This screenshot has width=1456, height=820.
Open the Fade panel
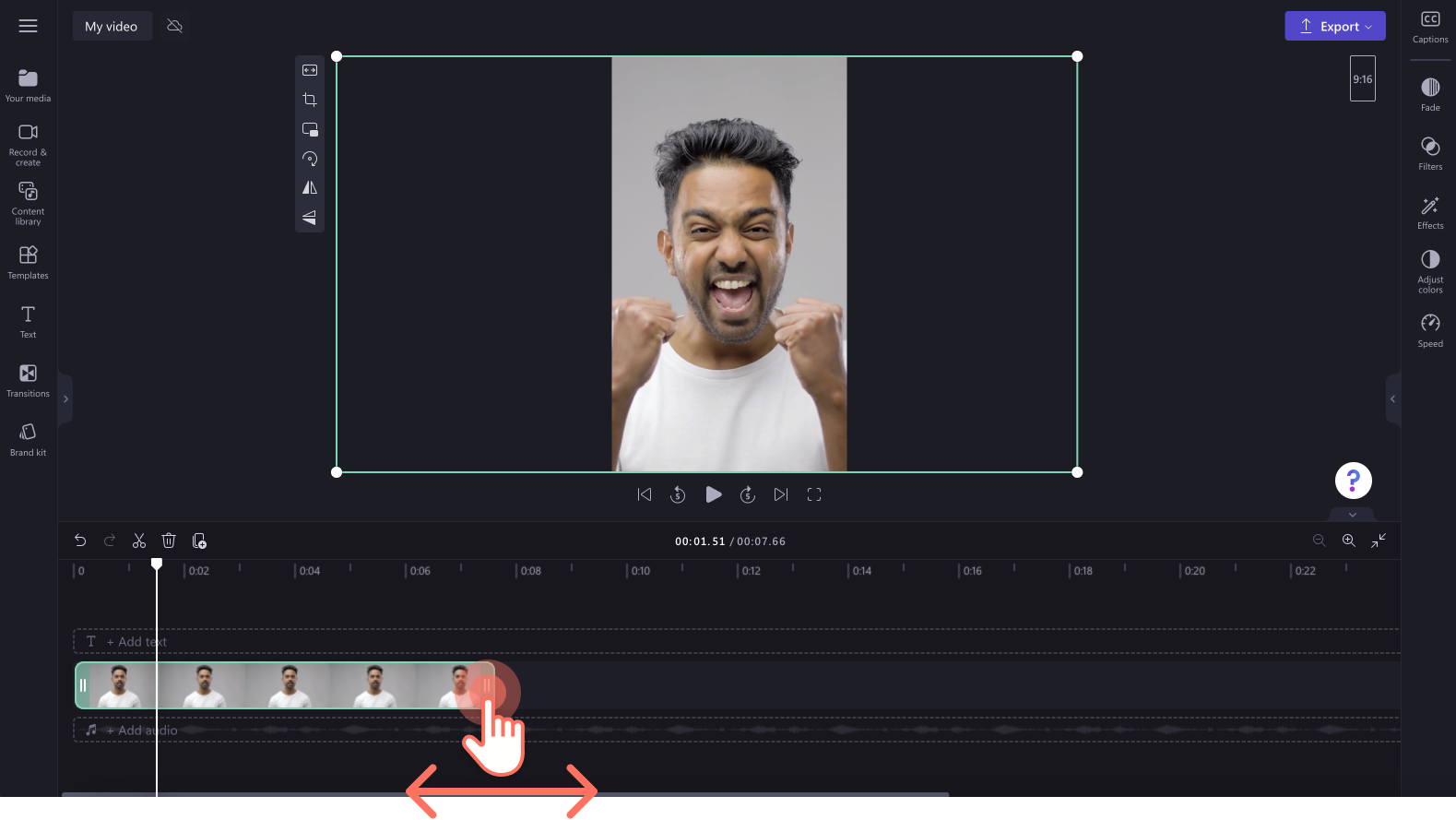pos(1430,95)
